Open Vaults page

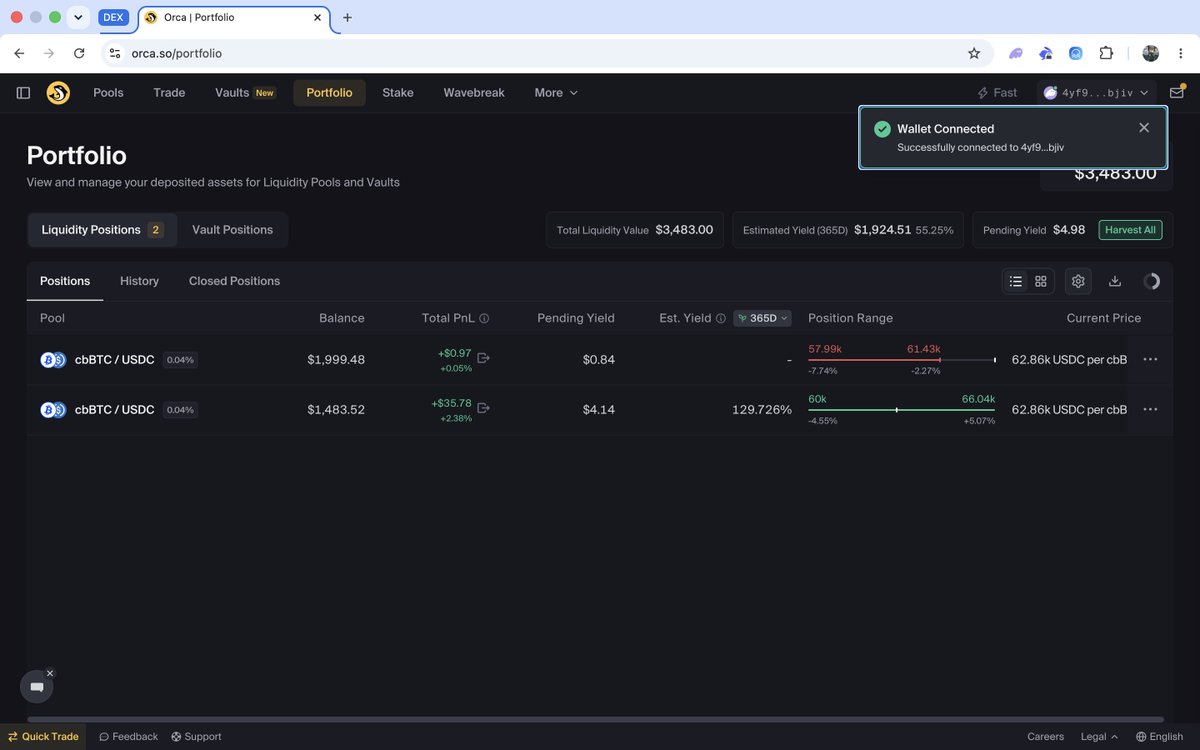coord(244,93)
